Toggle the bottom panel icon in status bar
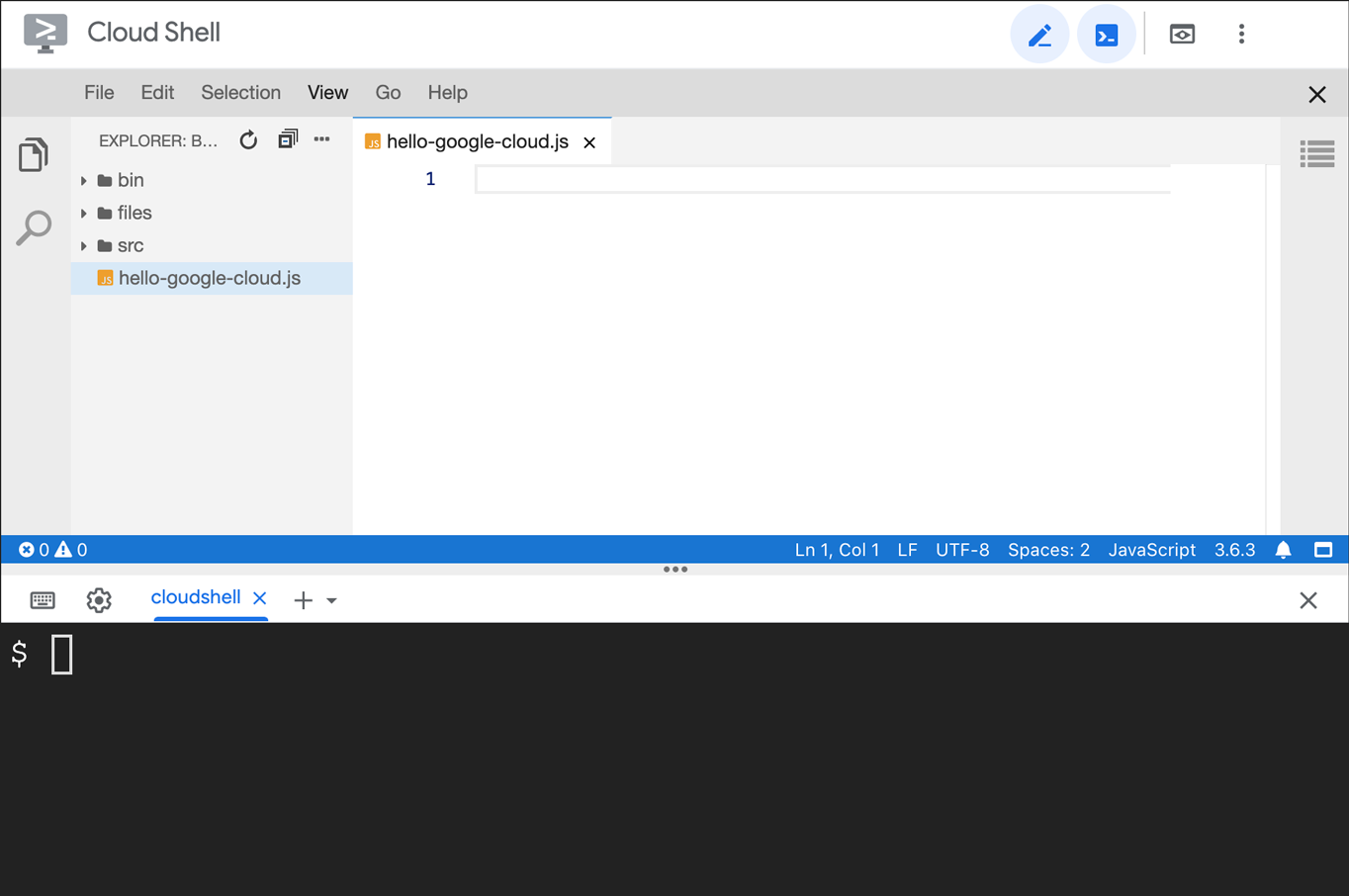 pos(1323,550)
